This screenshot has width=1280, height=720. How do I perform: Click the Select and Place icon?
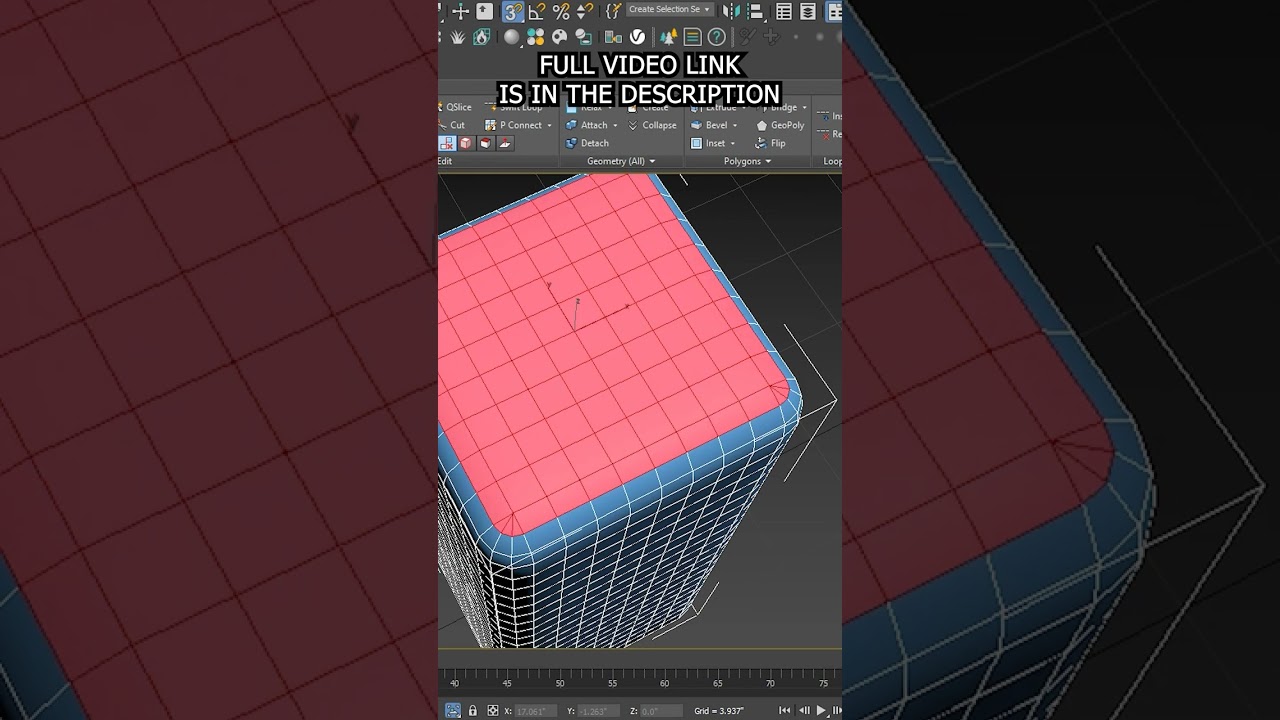click(485, 11)
